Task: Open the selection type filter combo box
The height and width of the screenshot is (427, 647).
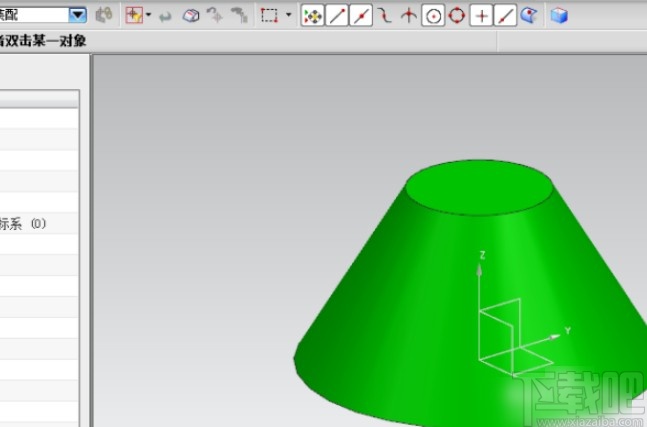Action: 77,15
